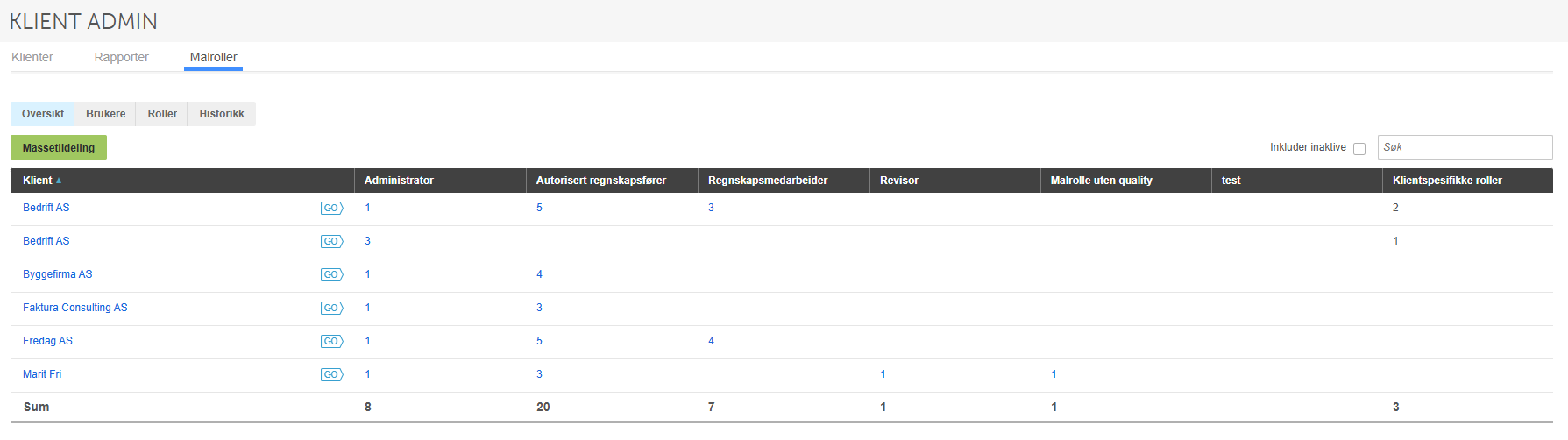View Historikk sub-tab
This screenshot has height=440, width=1568.
click(222, 114)
